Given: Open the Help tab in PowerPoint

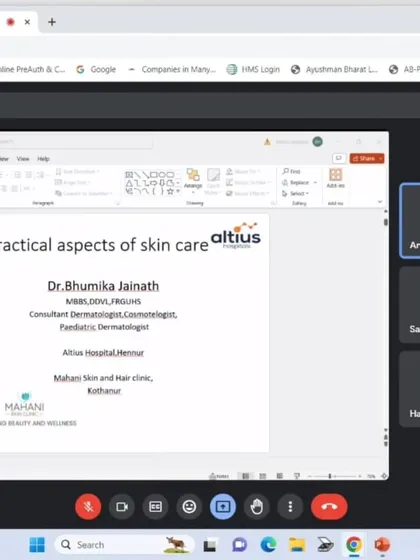Looking at the screenshot, I should [43, 159].
